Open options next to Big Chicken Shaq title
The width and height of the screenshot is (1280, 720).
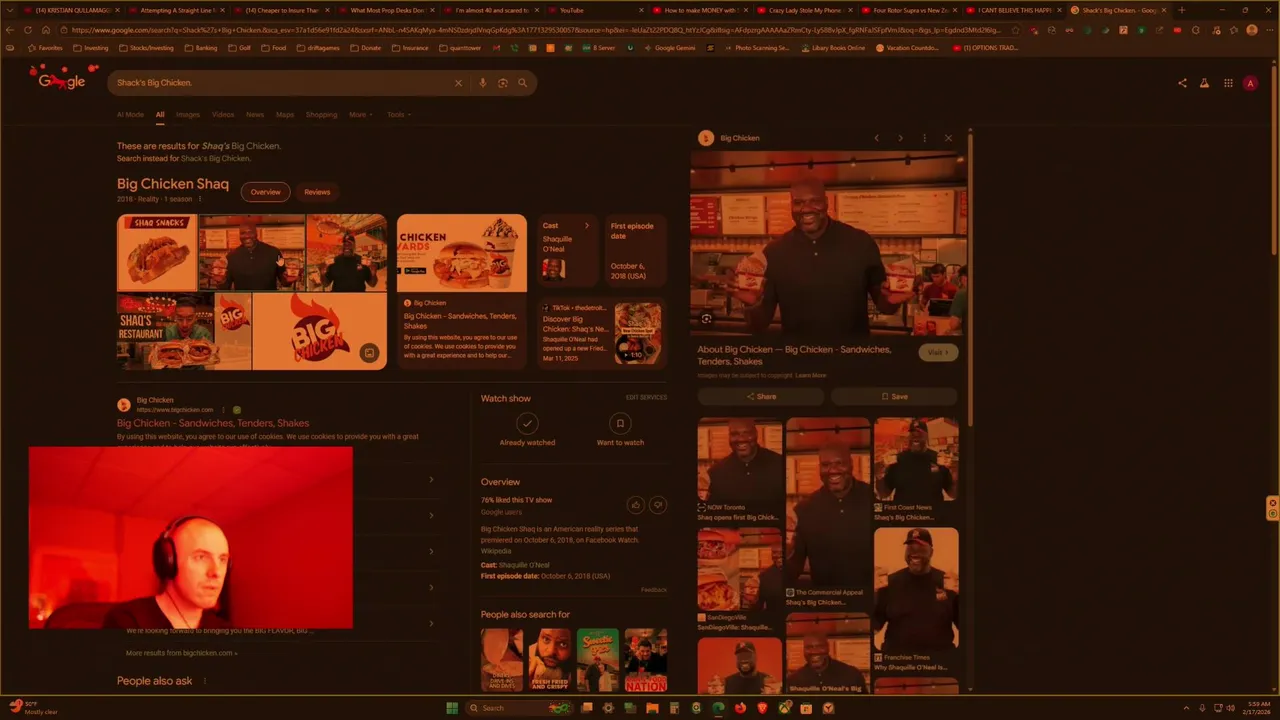coord(199,199)
